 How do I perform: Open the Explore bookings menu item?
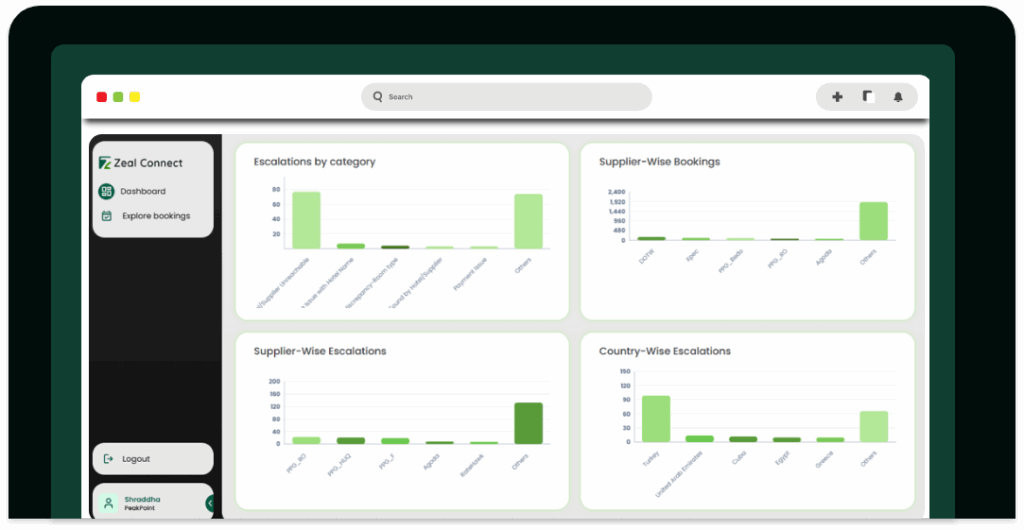155,216
